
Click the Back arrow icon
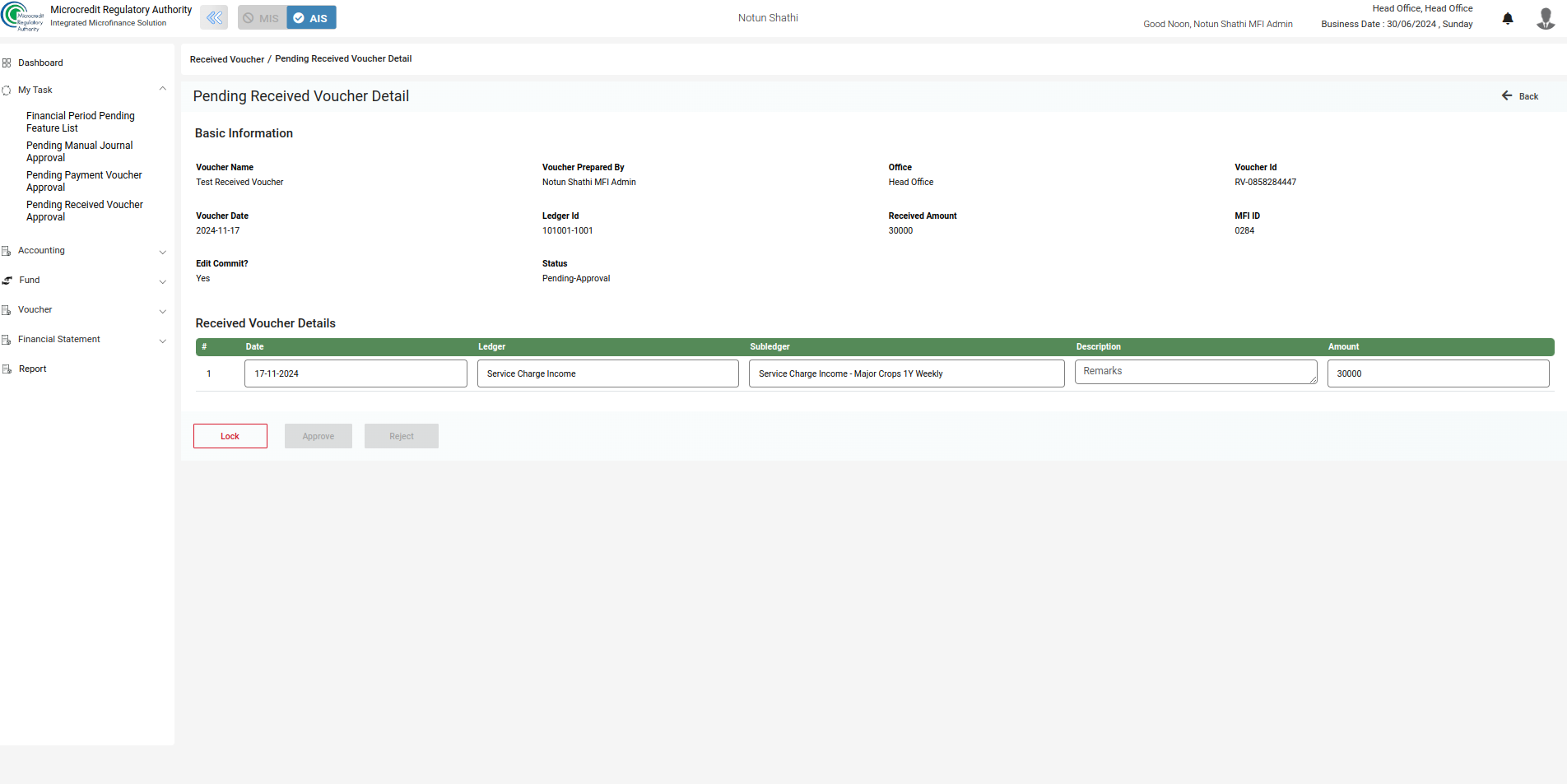click(1507, 96)
